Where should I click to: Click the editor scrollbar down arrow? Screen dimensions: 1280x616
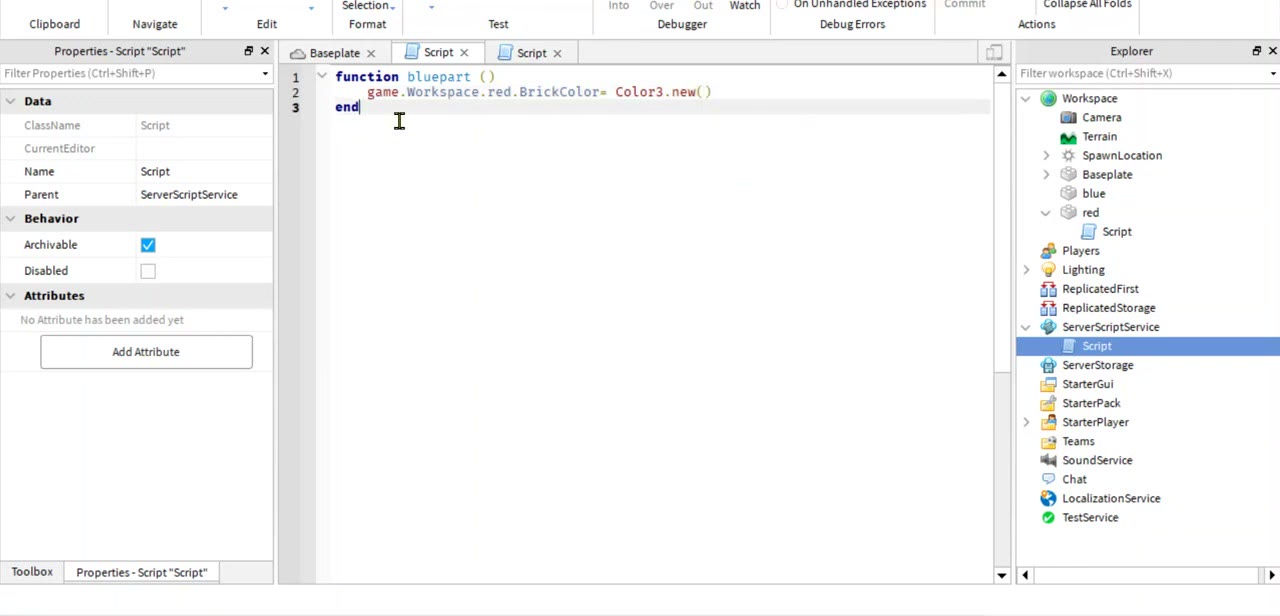point(1001,575)
